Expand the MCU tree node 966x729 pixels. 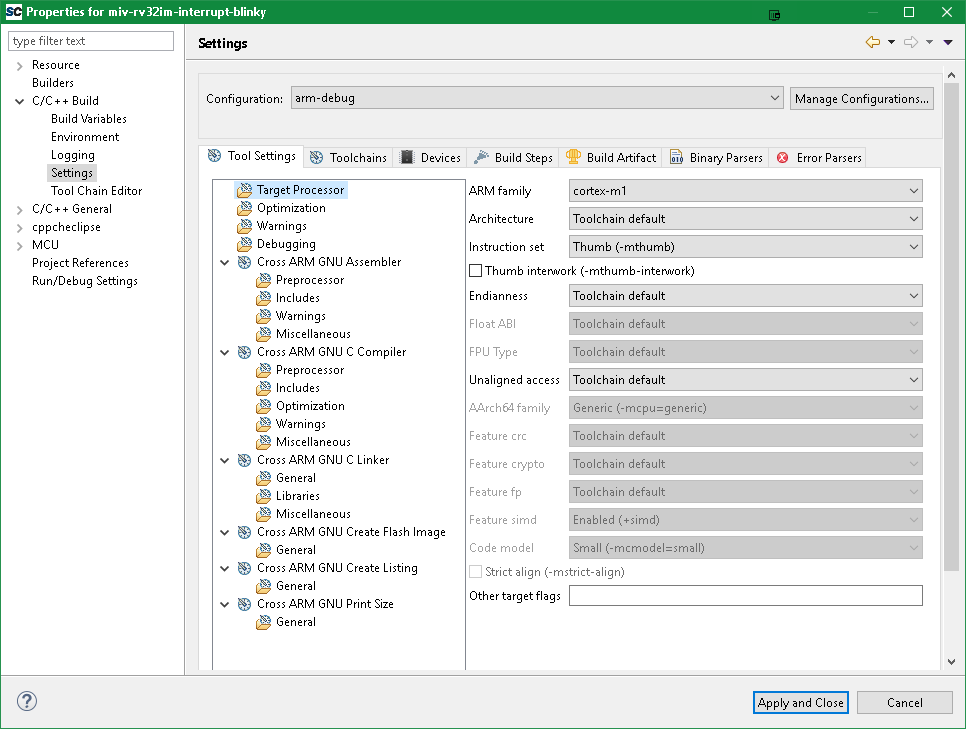[x=20, y=245]
